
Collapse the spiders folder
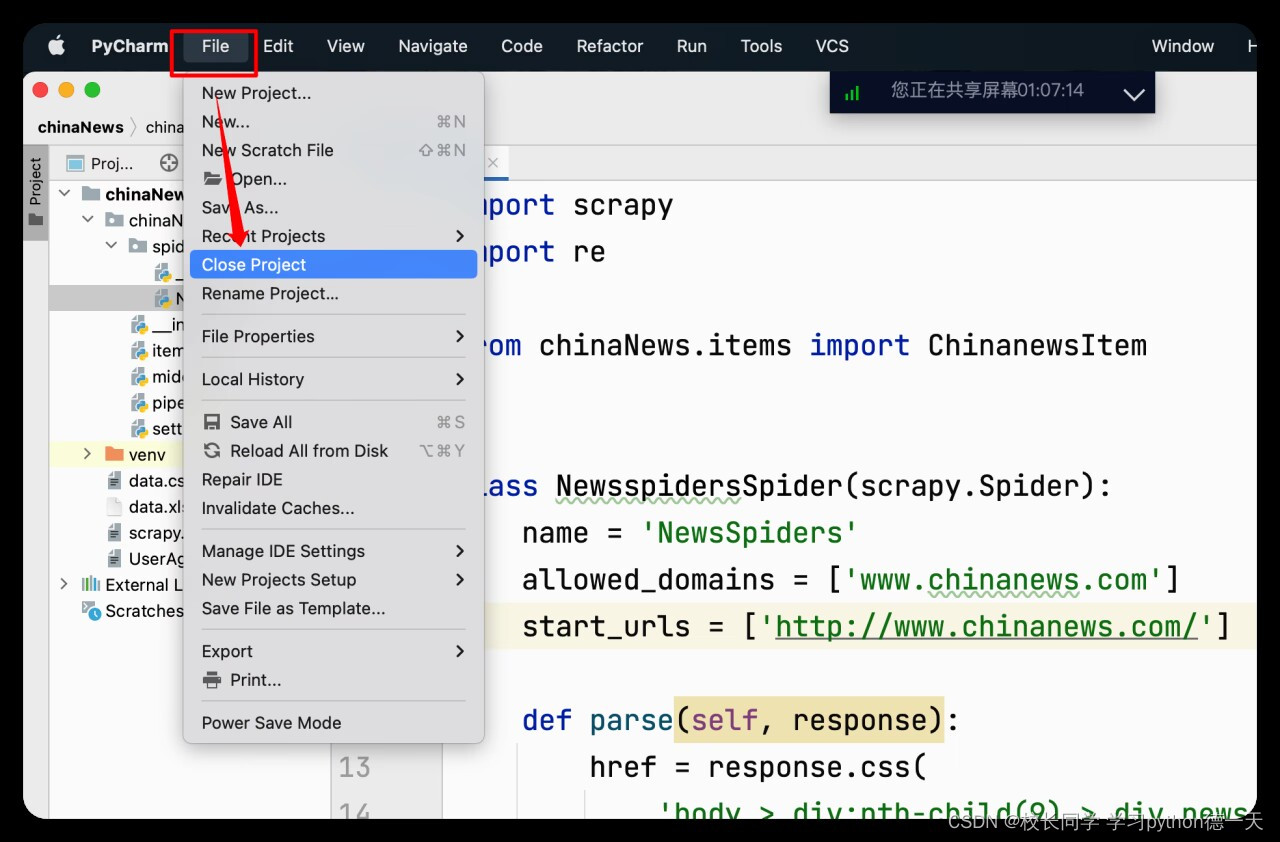pyautogui.click(x=111, y=245)
